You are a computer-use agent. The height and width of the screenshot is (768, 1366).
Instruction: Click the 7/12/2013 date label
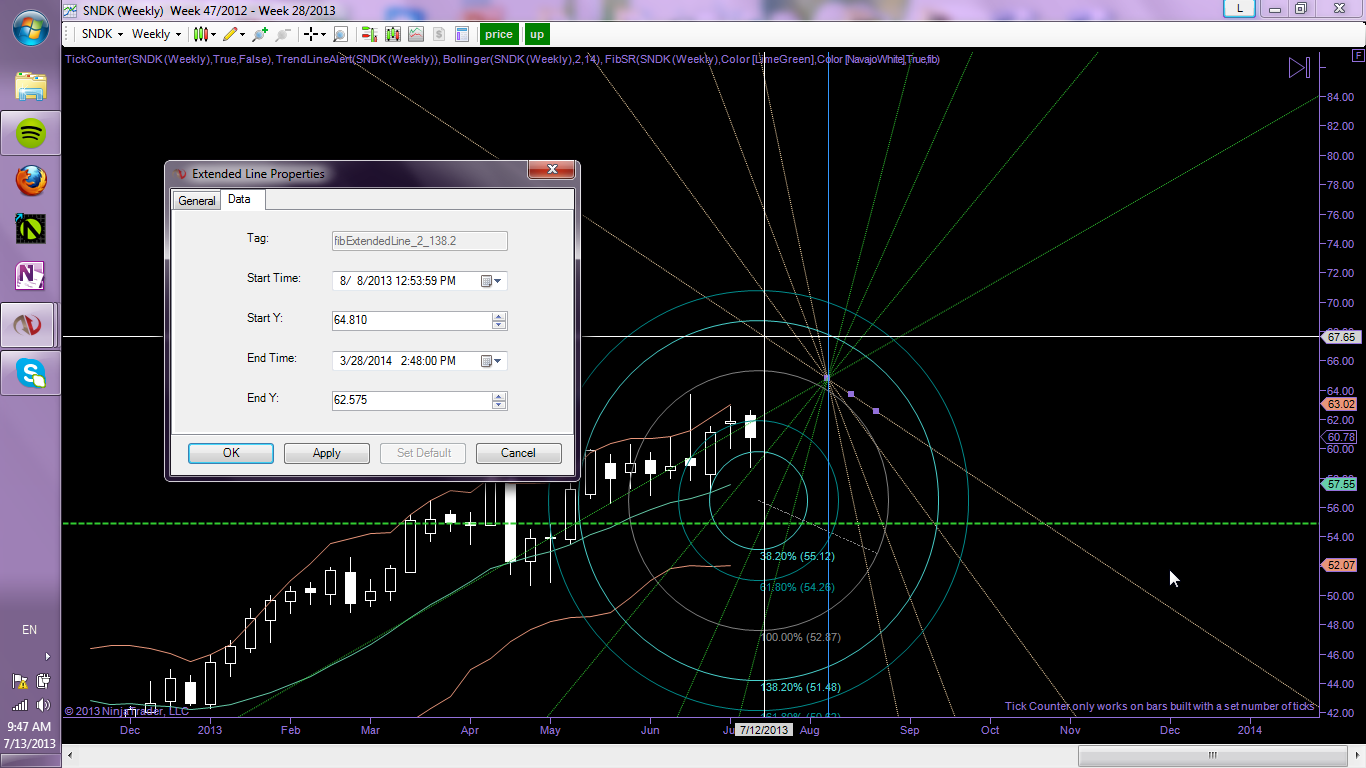click(765, 730)
